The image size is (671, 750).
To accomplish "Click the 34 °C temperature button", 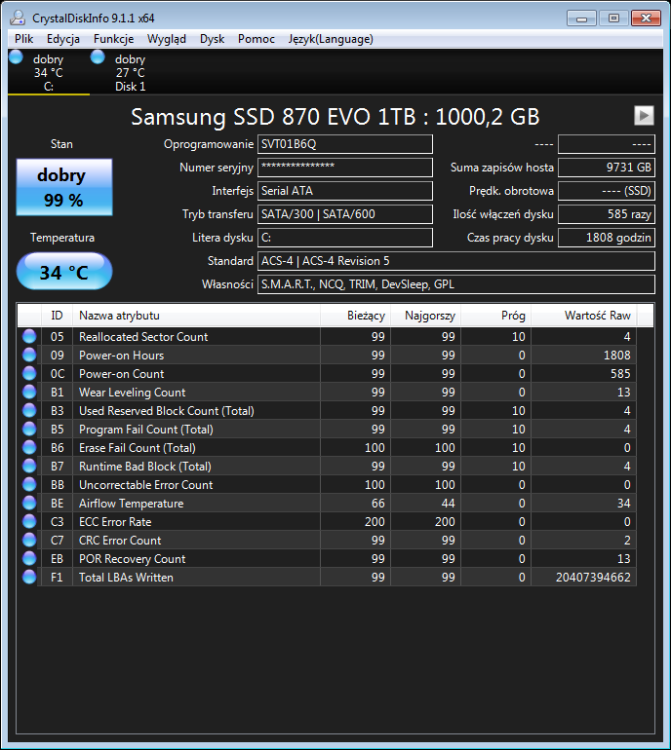I will [64, 272].
